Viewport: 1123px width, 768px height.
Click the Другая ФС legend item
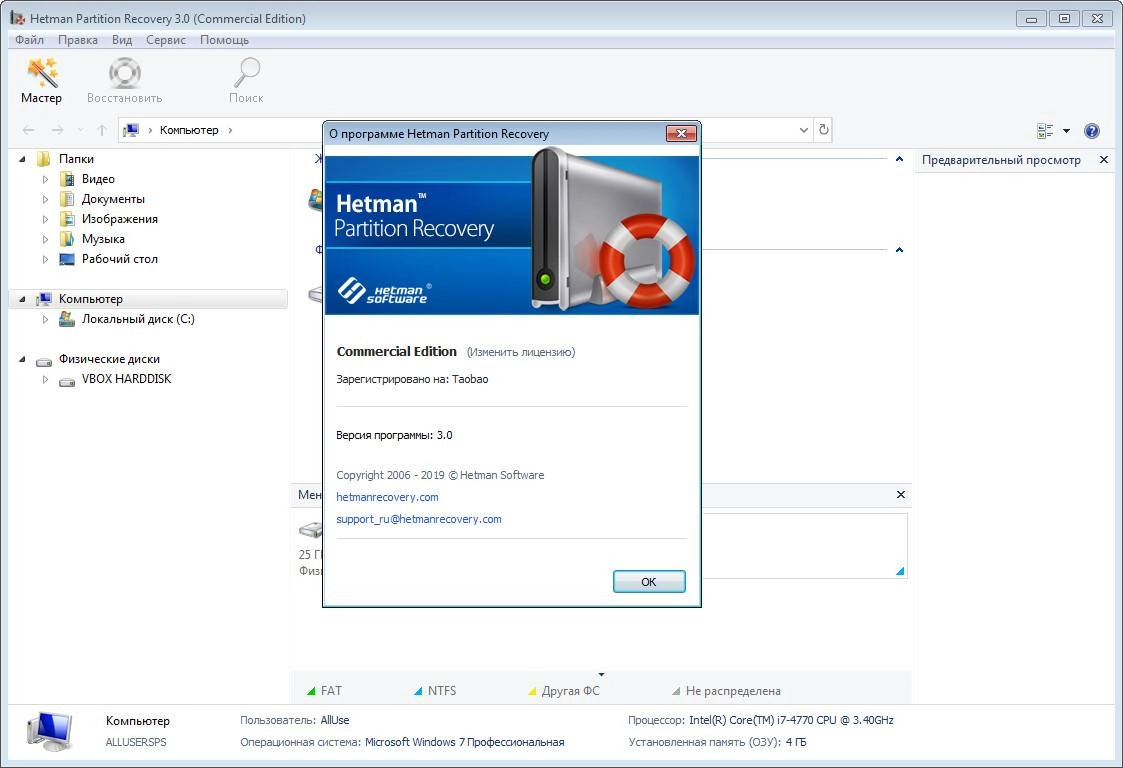coord(564,691)
